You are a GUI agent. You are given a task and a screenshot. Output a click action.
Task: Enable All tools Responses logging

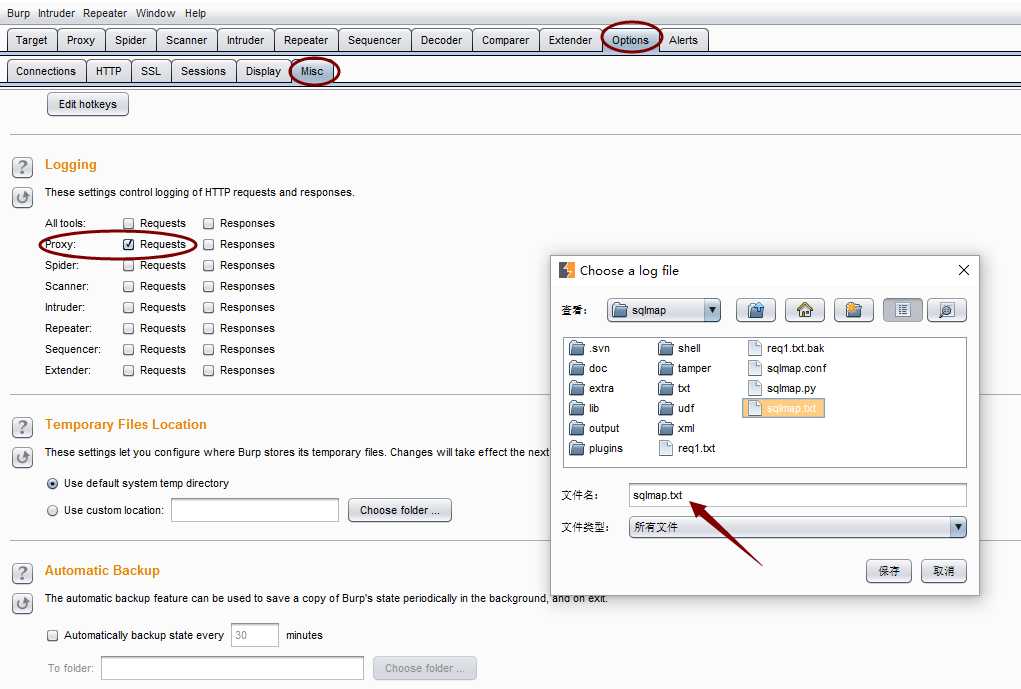[x=208, y=223]
